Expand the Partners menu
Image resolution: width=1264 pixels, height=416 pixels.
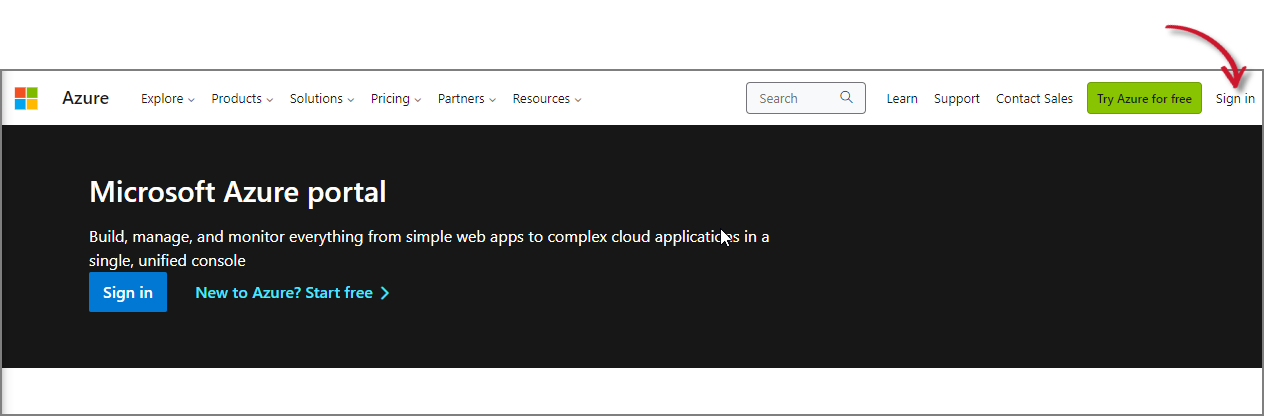tap(467, 98)
